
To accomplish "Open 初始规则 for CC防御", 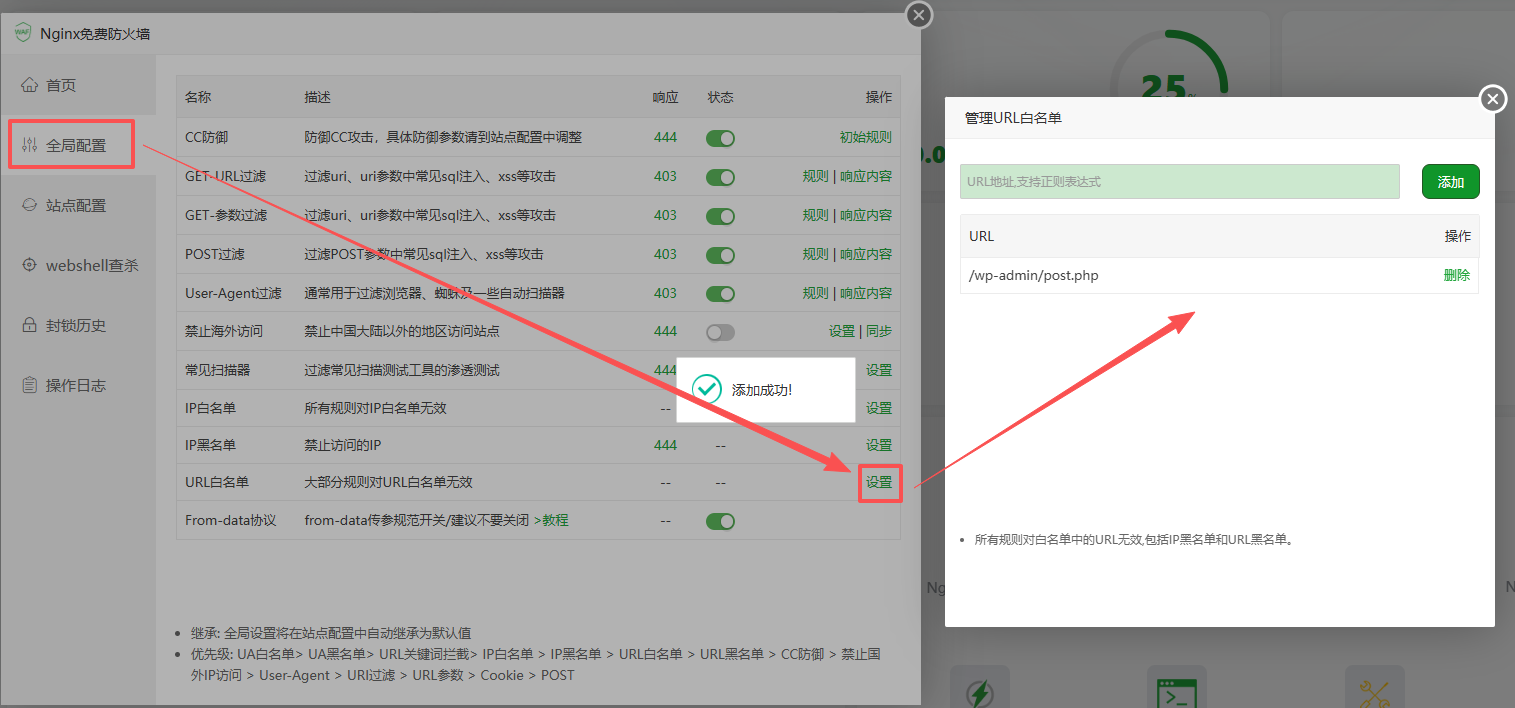I will (865, 137).
